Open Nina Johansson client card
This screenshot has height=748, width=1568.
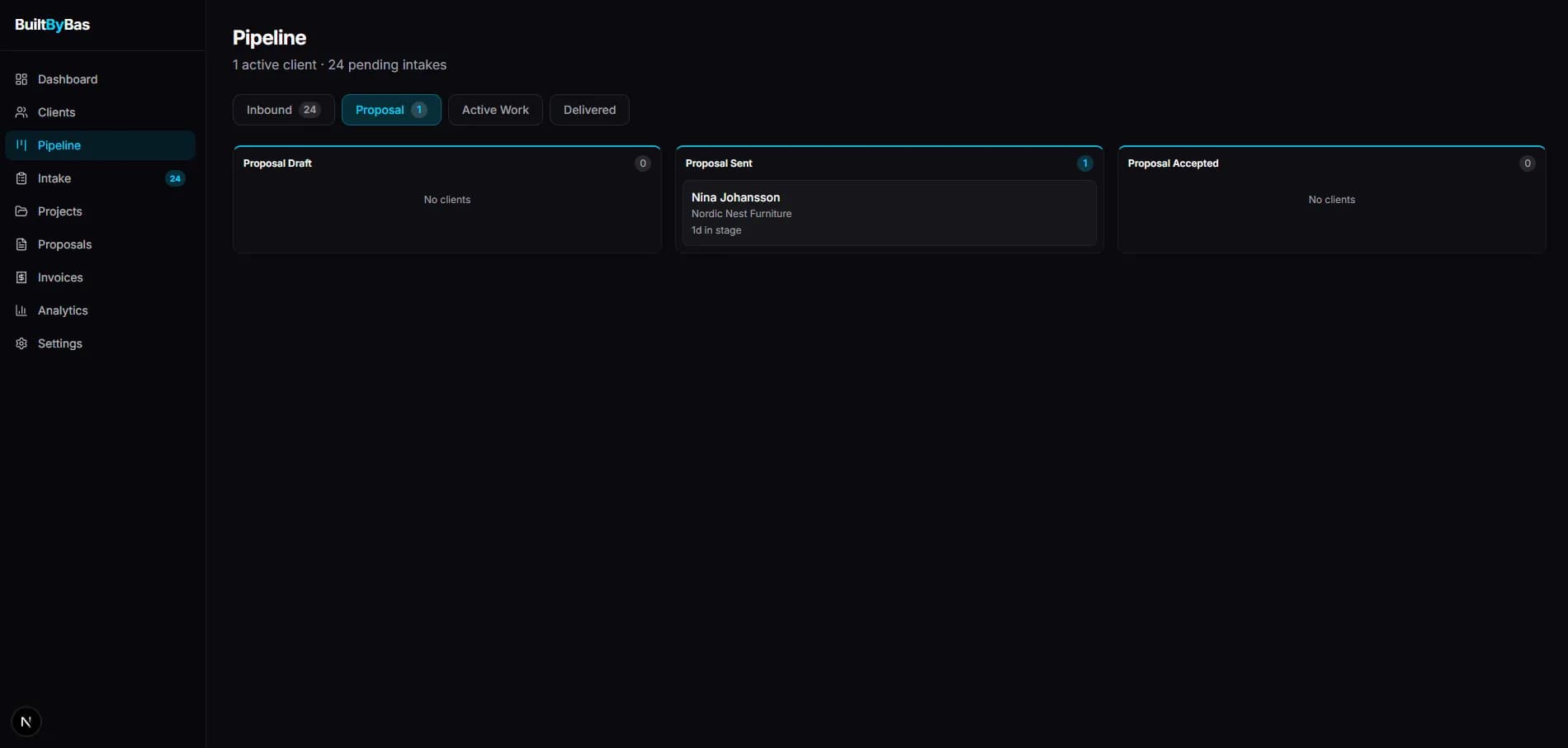pyautogui.click(x=889, y=213)
